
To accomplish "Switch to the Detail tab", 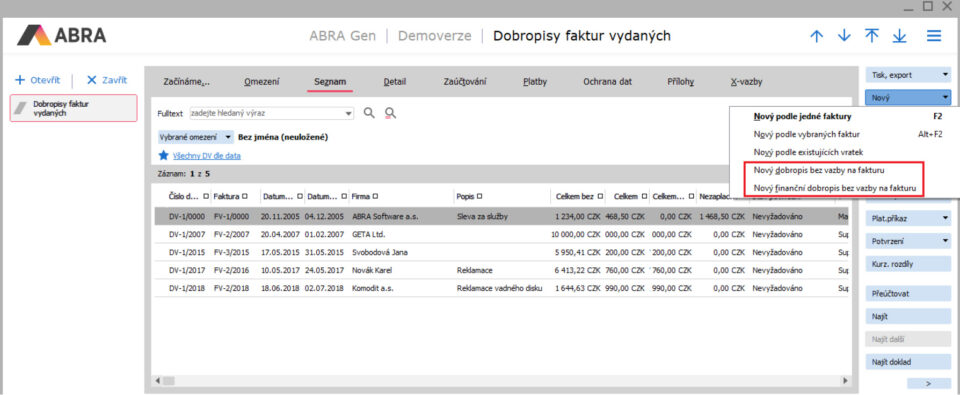I will click(395, 82).
